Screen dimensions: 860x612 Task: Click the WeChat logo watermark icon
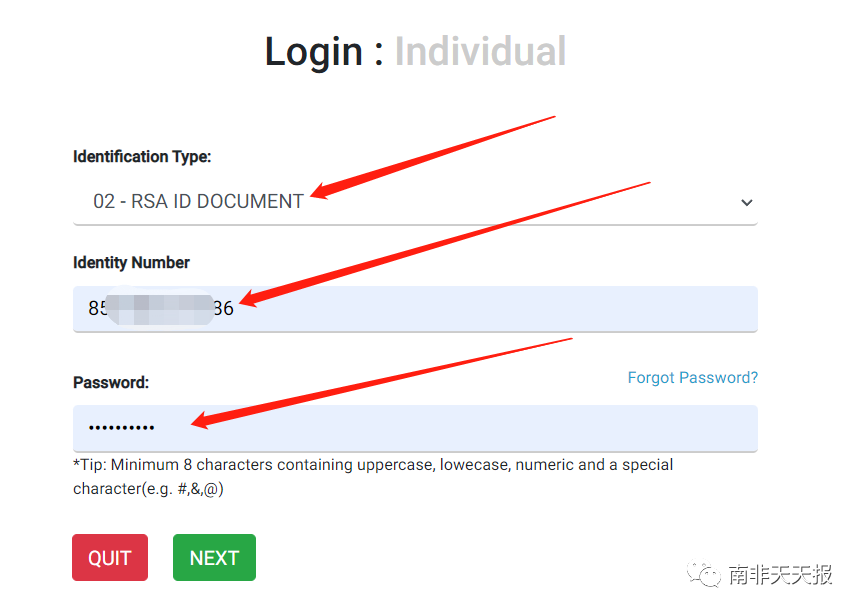pyautogui.click(x=704, y=574)
